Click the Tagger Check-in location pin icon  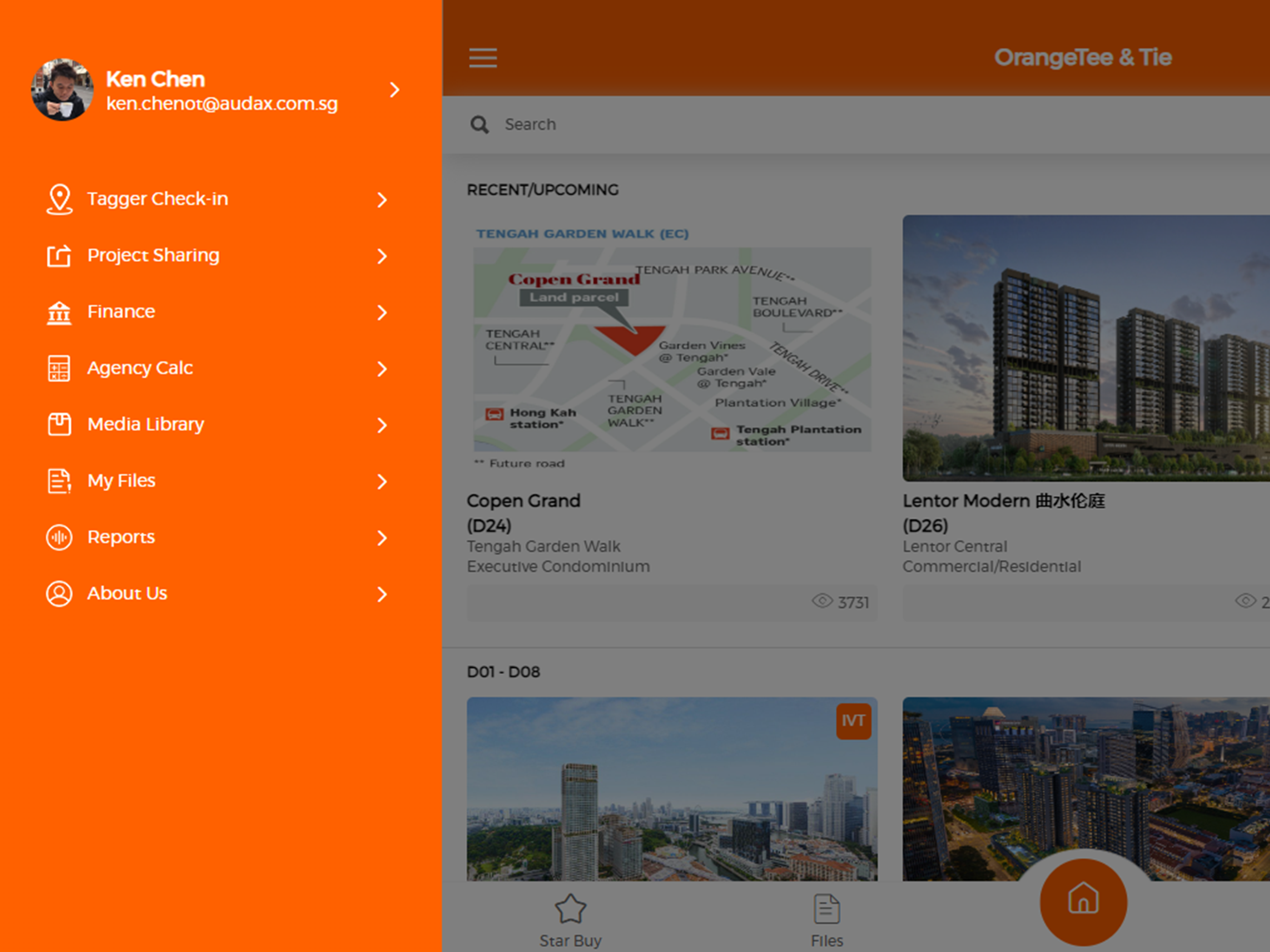[x=59, y=199]
